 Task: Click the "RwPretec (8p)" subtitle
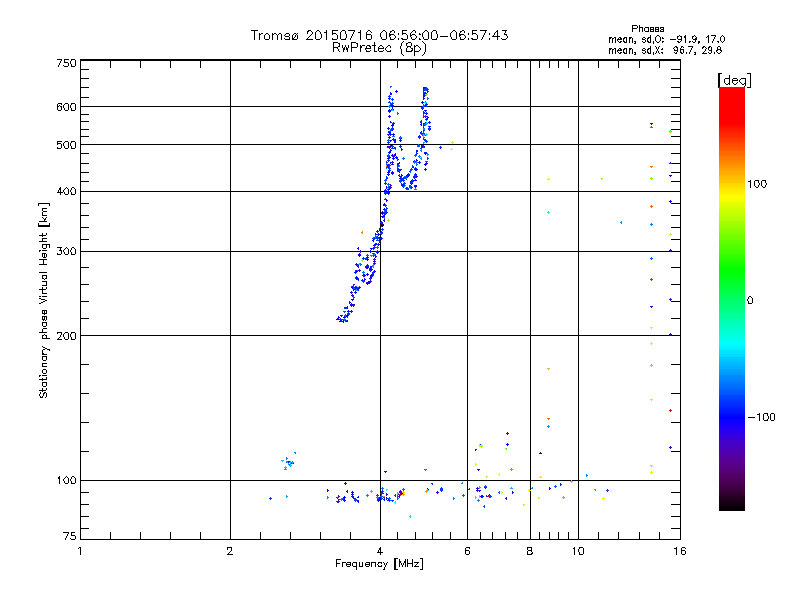(379, 48)
